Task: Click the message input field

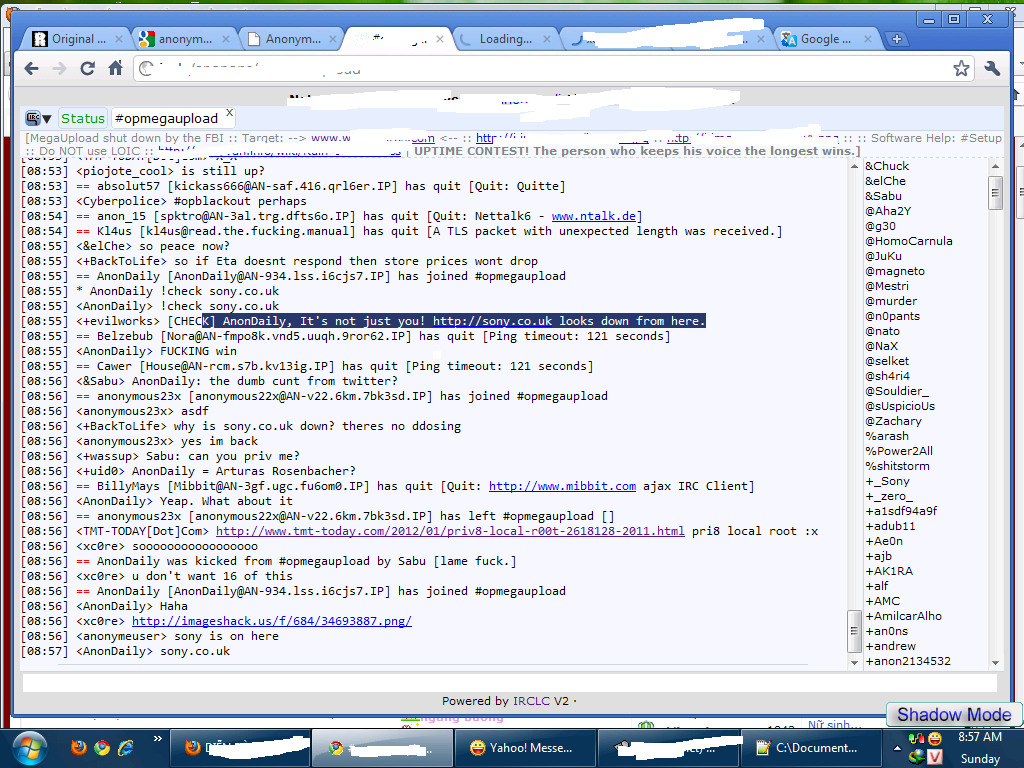Action: click(509, 682)
